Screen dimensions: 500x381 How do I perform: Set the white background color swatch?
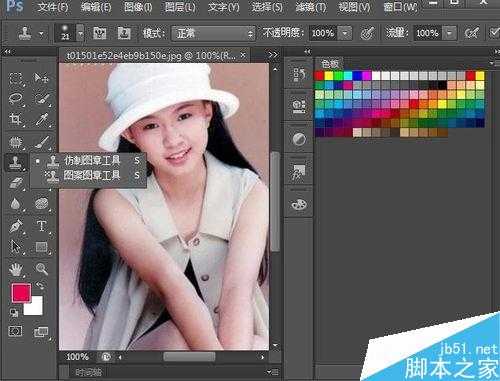(35, 308)
